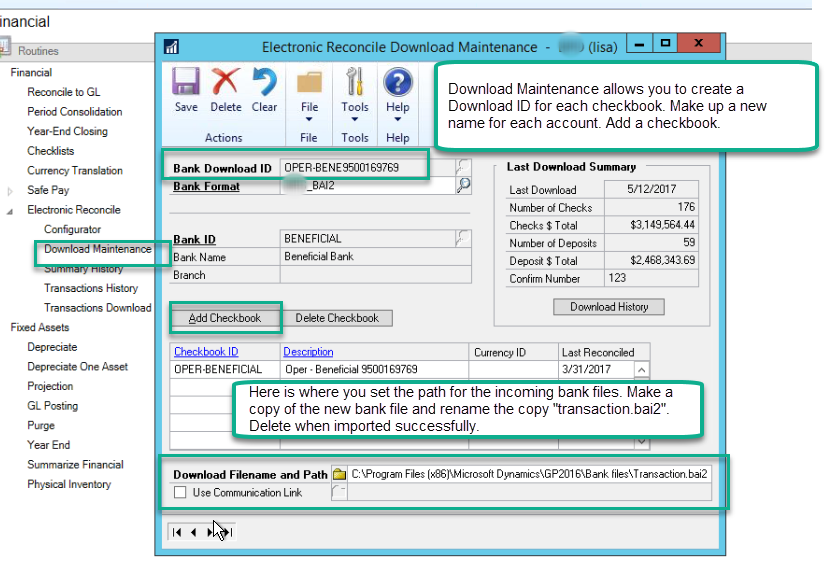Click the BENEFICIAL Bank ID field
Screen dimensions: 828x570
point(368,238)
